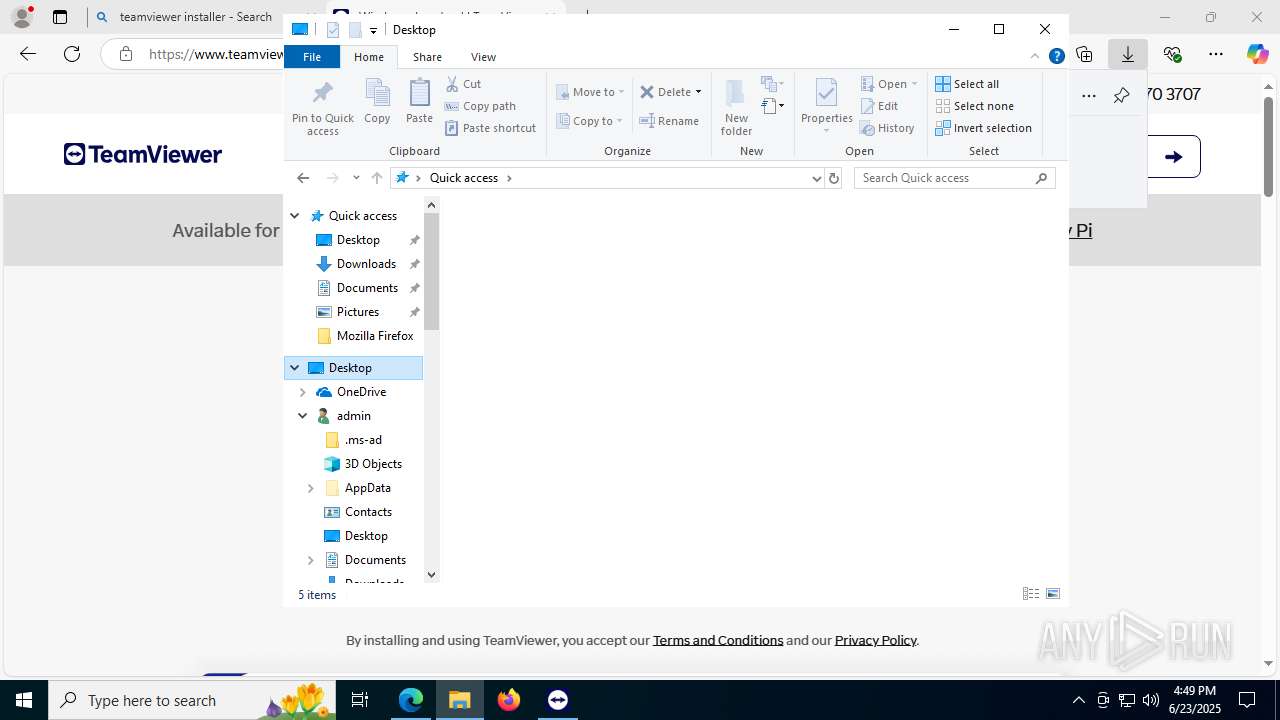Click Quick access in address bar

coord(464,178)
